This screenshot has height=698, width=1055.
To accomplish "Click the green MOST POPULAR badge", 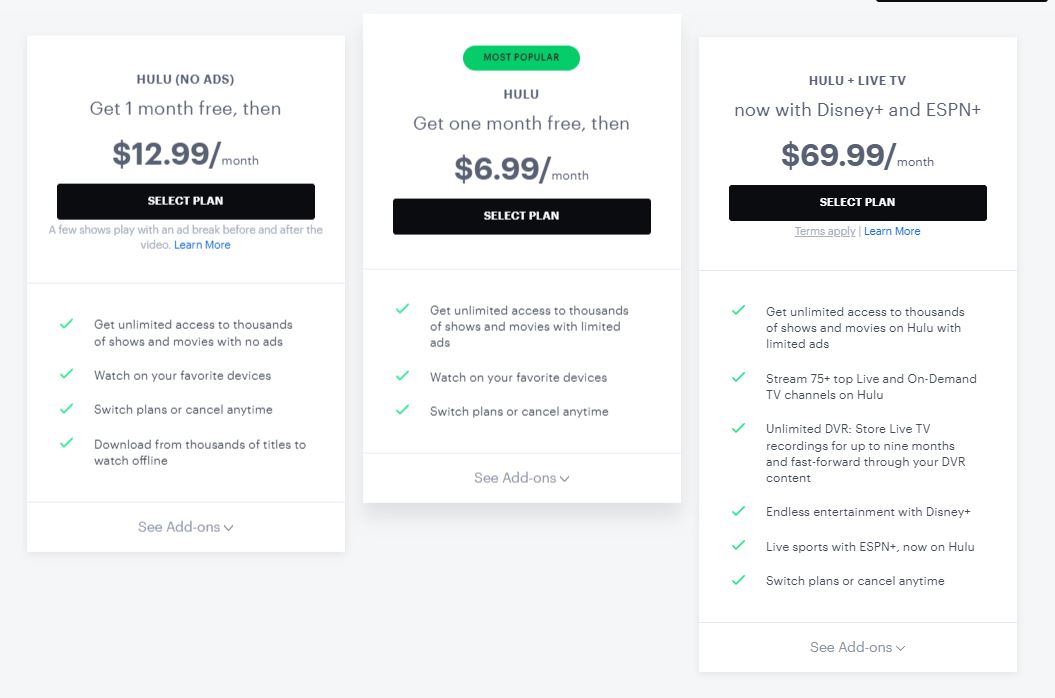I will [x=521, y=57].
